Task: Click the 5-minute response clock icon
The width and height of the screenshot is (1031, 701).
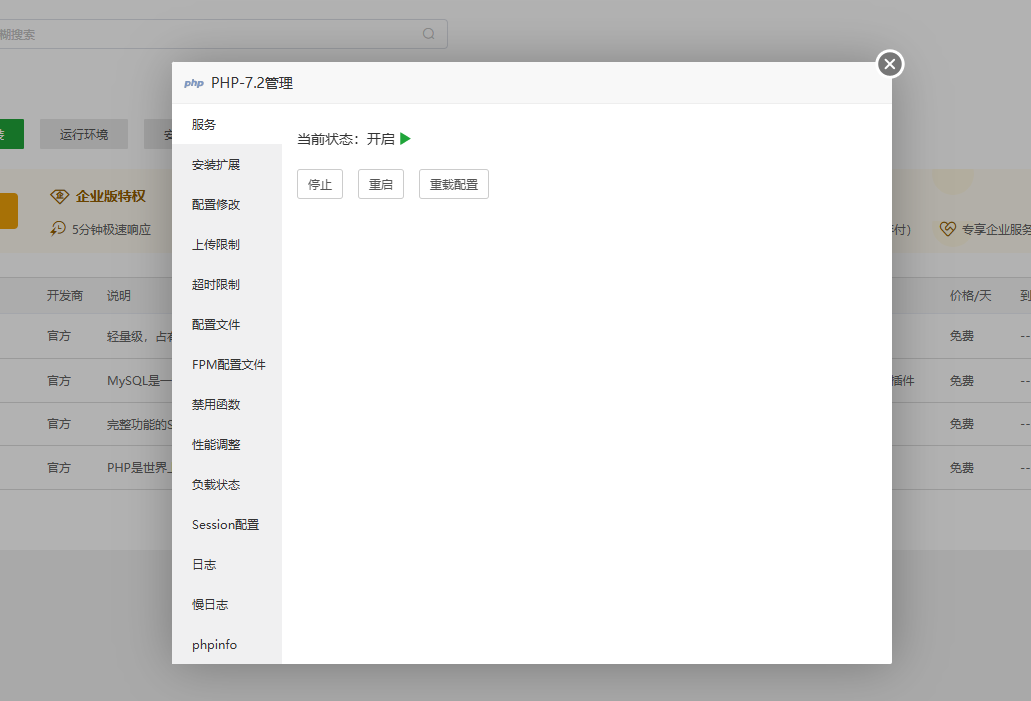Action: point(58,229)
